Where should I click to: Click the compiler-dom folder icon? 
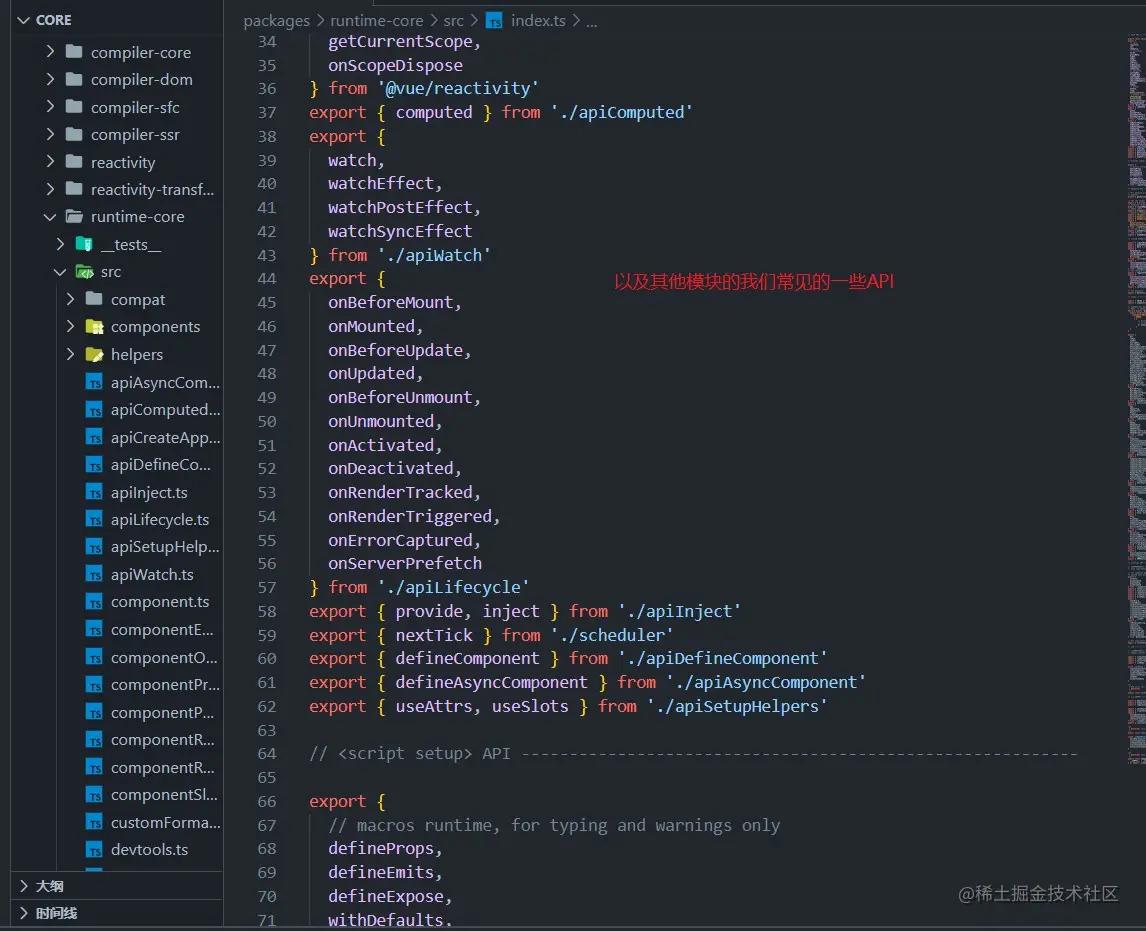[74, 79]
